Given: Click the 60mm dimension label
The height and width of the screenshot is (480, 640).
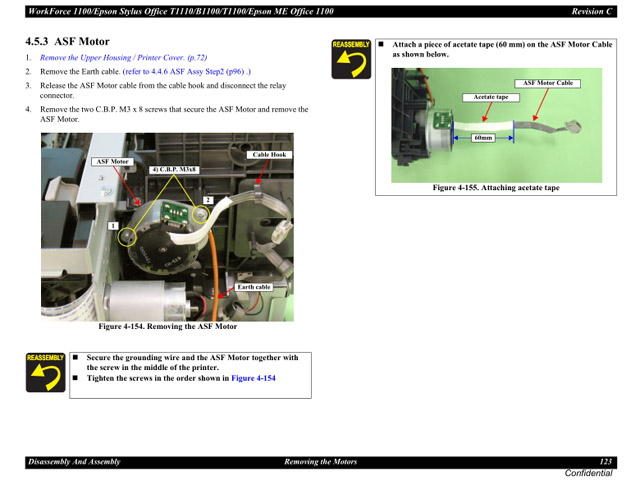Looking at the screenshot, I should [484, 137].
